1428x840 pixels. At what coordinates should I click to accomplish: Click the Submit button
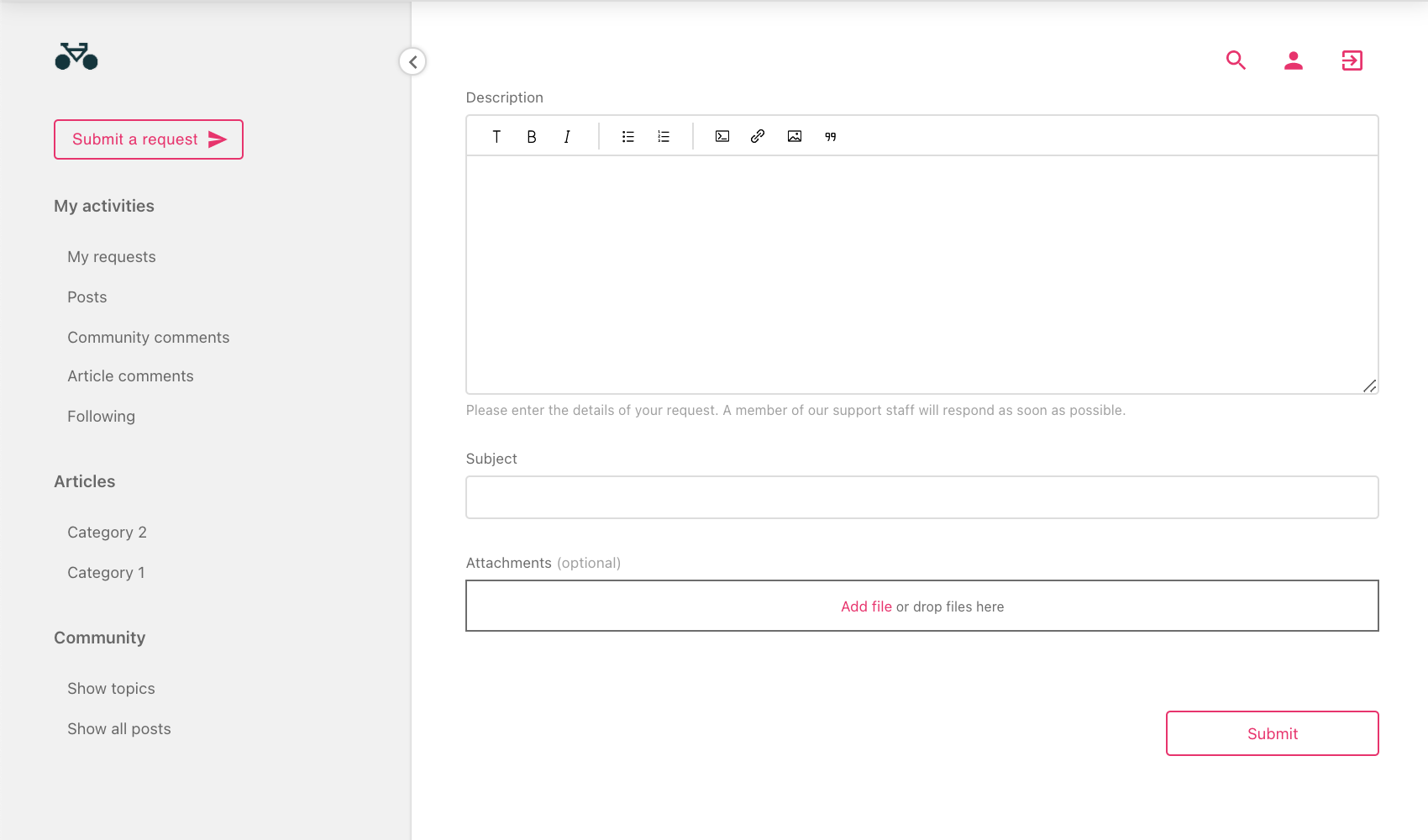pos(1272,733)
